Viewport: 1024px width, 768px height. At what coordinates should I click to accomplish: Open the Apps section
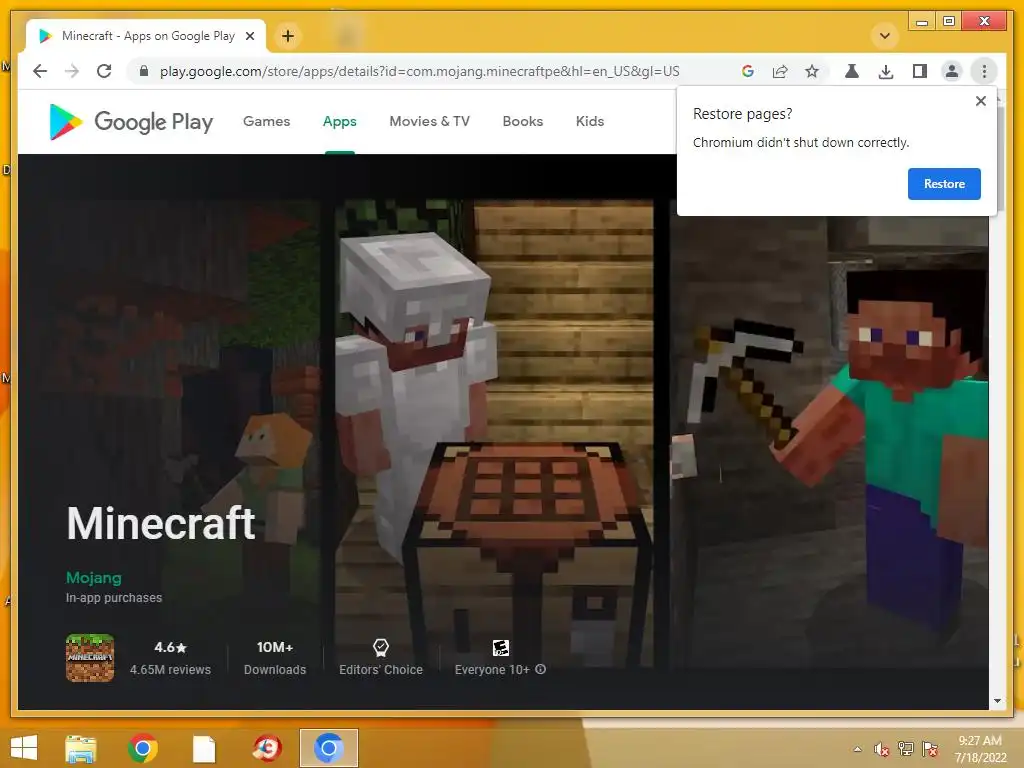[340, 121]
